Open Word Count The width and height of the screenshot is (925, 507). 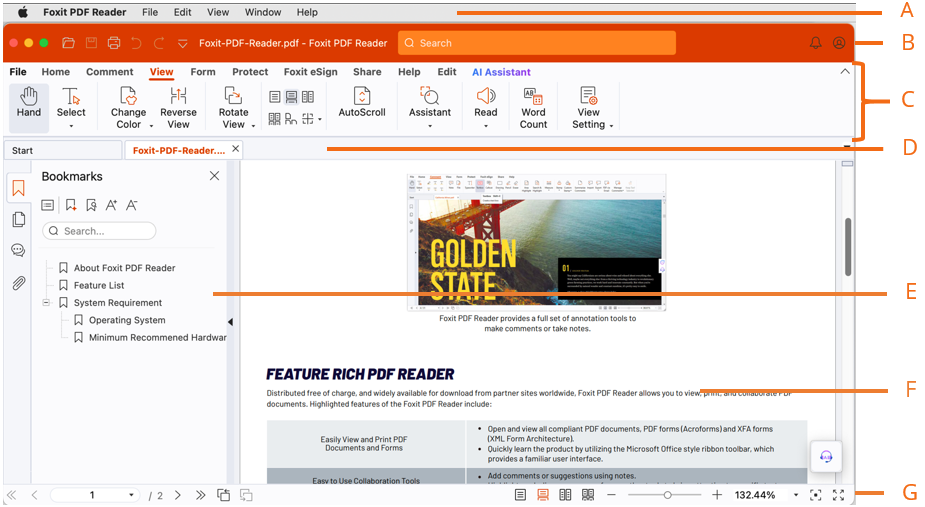point(533,107)
